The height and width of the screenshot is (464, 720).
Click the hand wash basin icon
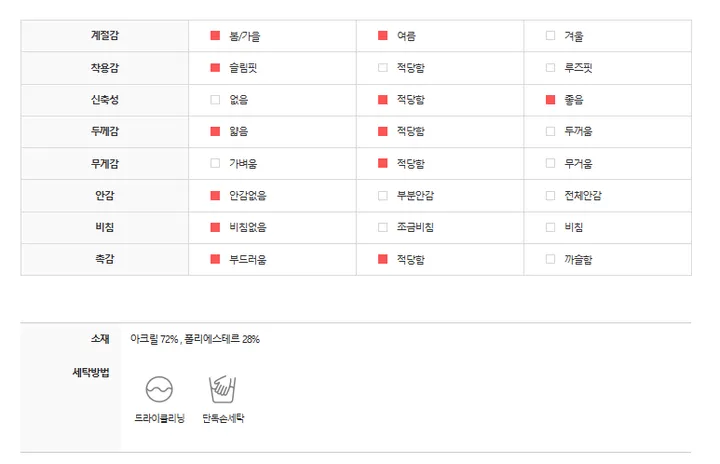coord(222,389)
